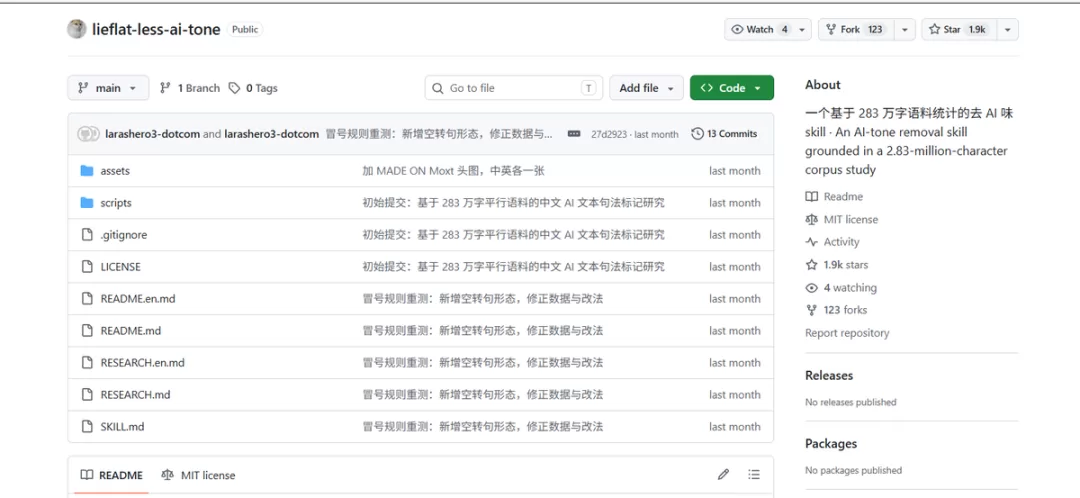Open the assets folder
The width and height of the screenshot is (1080, 498).
[115, 171]
